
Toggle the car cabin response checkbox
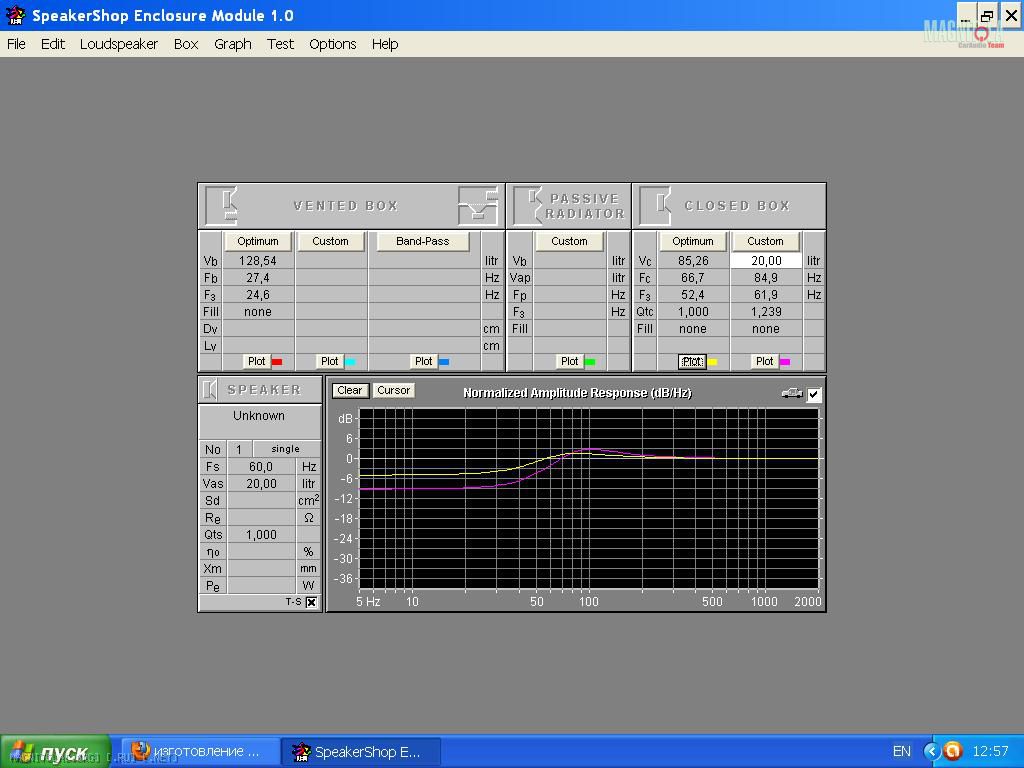click(x=814, y=394)
